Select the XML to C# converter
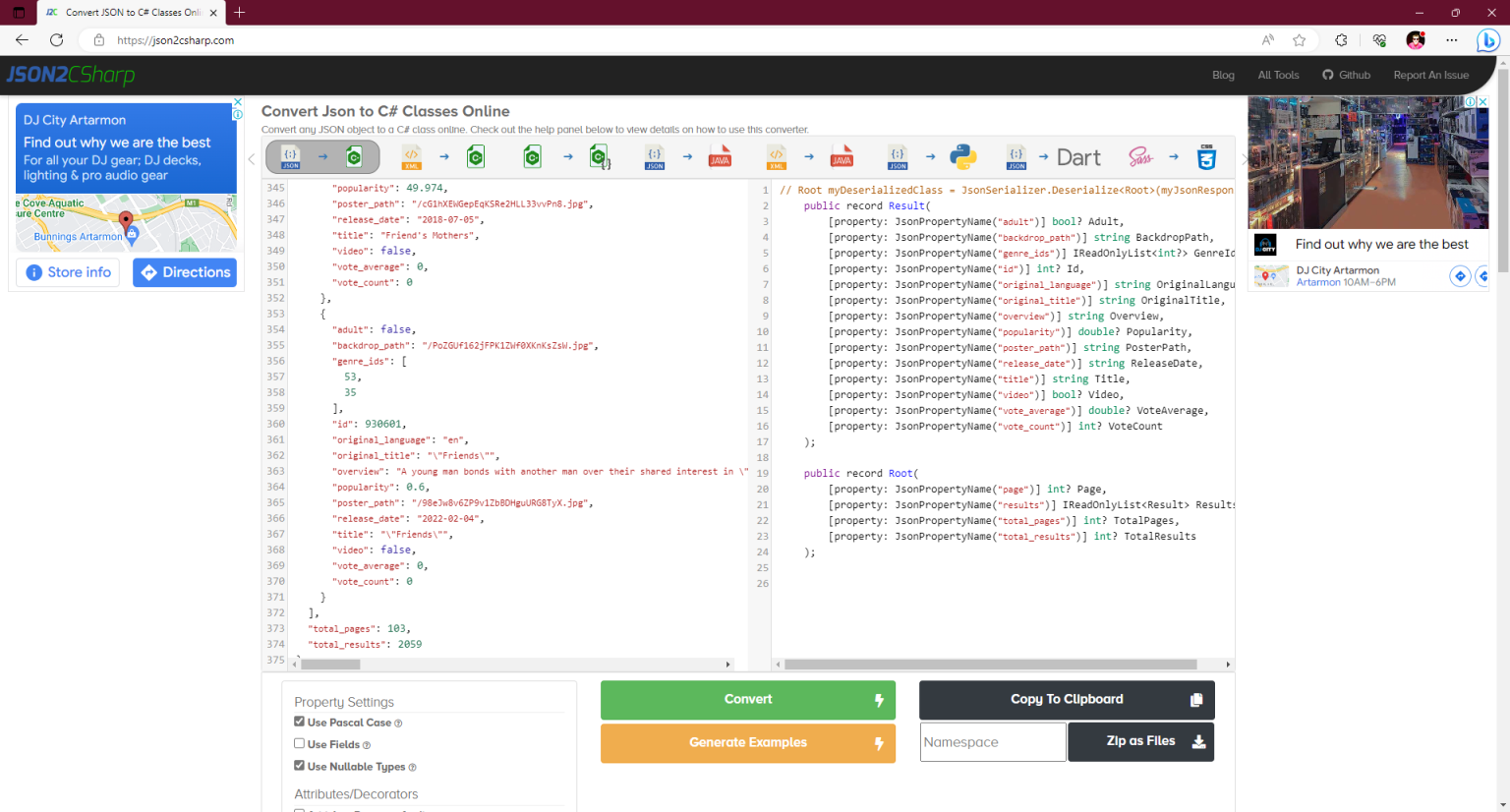This screenshot has width=1510, height=812. (x=442, y=155)
